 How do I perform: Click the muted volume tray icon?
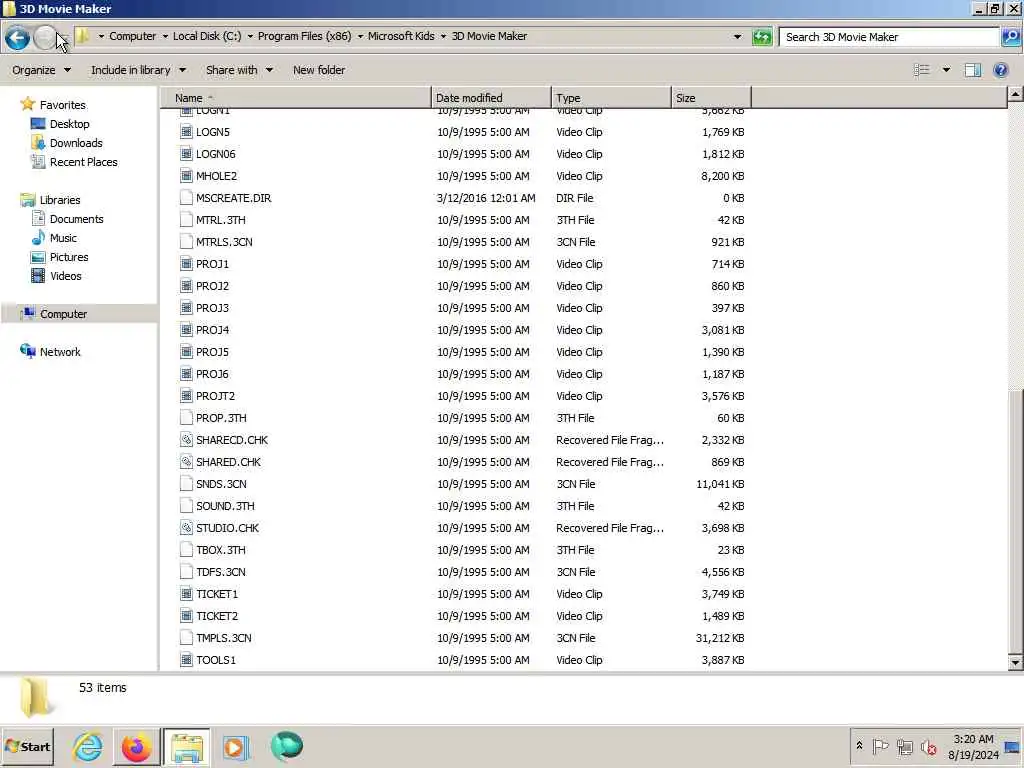coord(928,746)
